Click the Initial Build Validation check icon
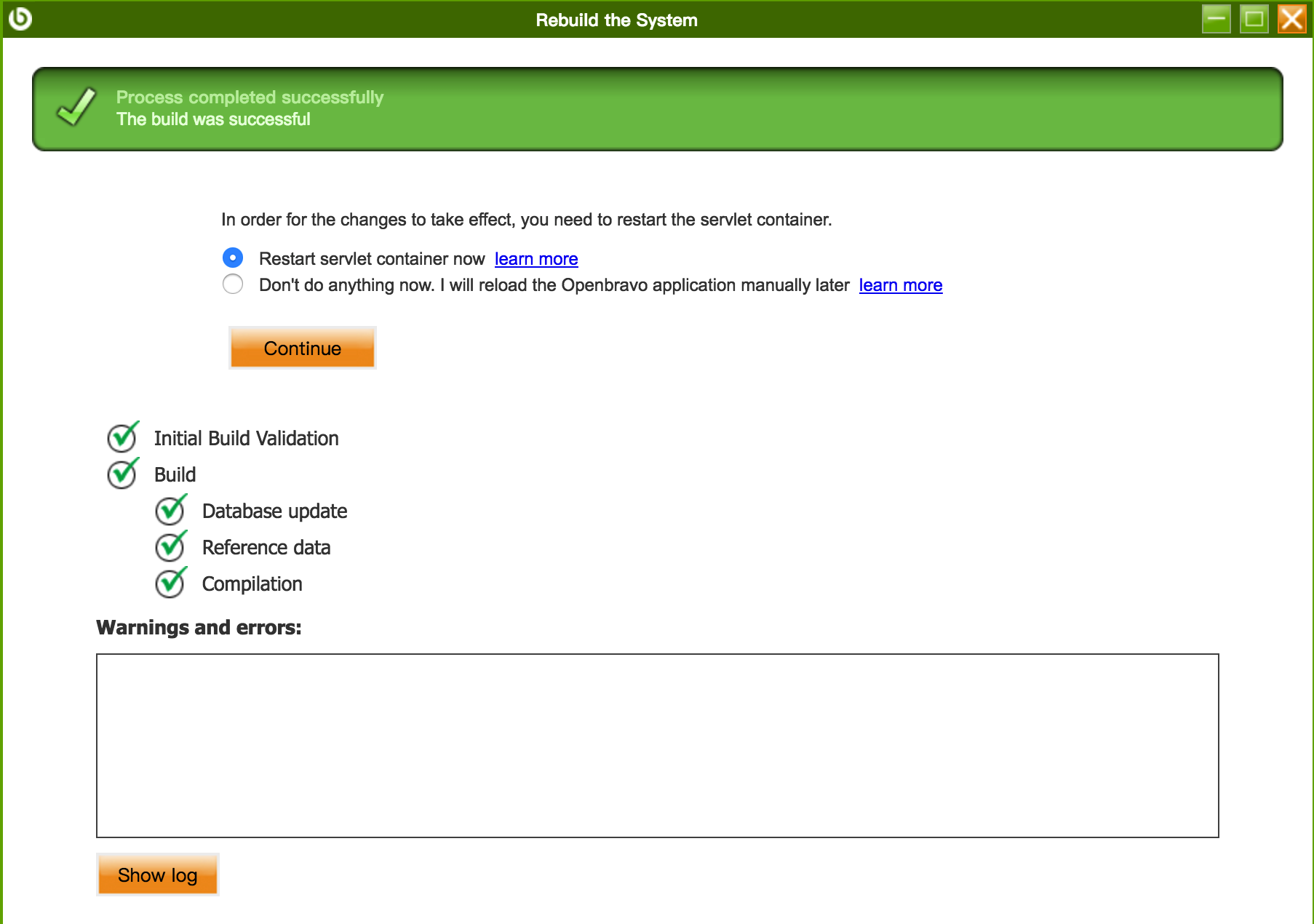The width and height of the screenshot is (1314, 924). tap(122, 437)
